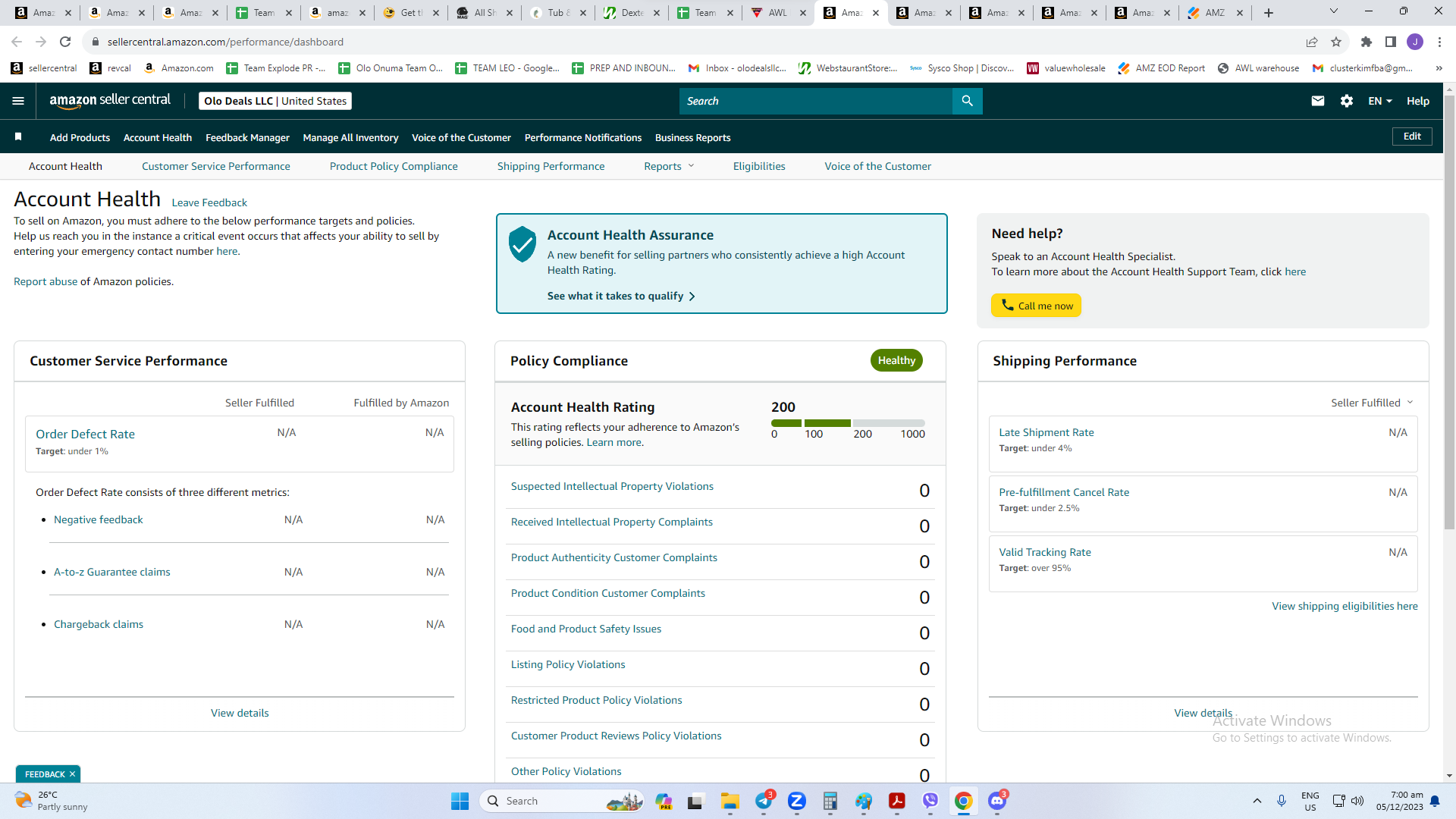Open the Late Shipment Rate link
The width and height of the screenshot is (1456, 819).
pyautogui.click(x=1046, y=432)
